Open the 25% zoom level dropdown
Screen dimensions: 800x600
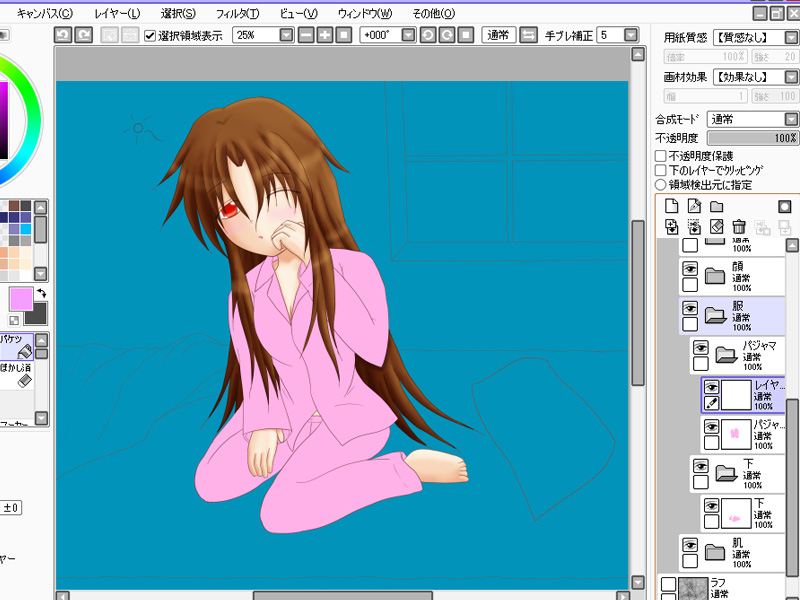pos(287,35)
